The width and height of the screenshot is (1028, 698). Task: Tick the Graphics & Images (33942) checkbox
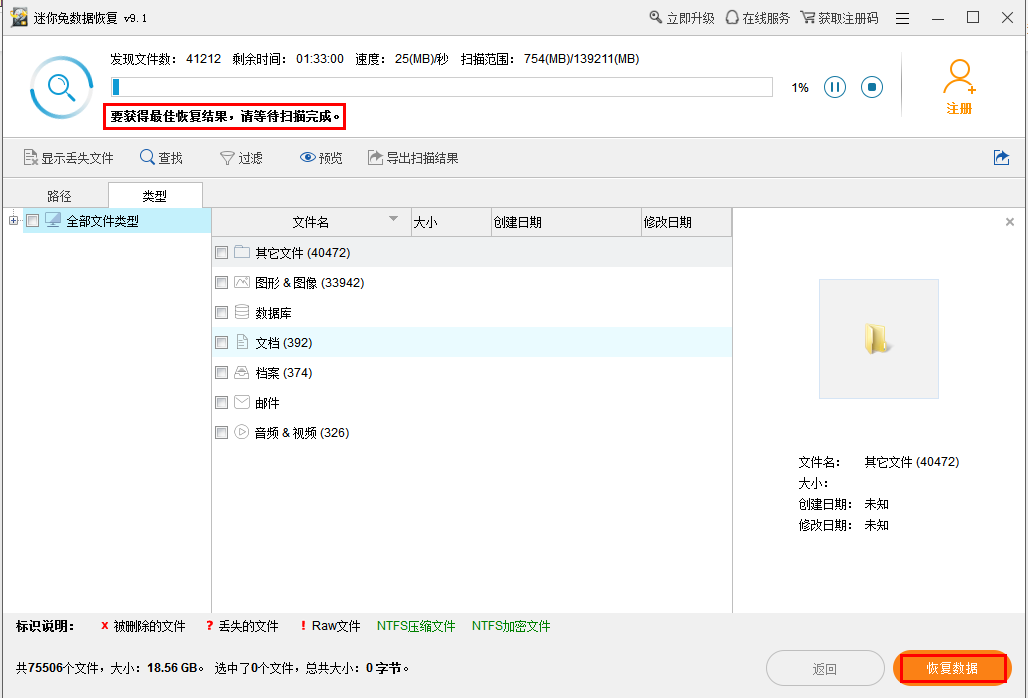(222, 282)
